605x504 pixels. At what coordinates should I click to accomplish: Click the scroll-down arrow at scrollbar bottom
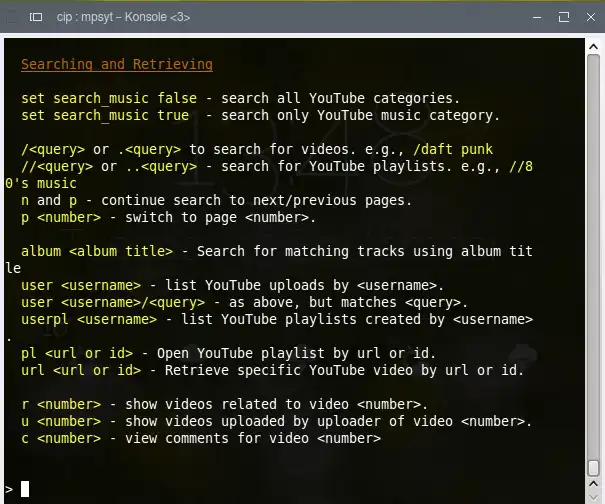click(593, 497)
